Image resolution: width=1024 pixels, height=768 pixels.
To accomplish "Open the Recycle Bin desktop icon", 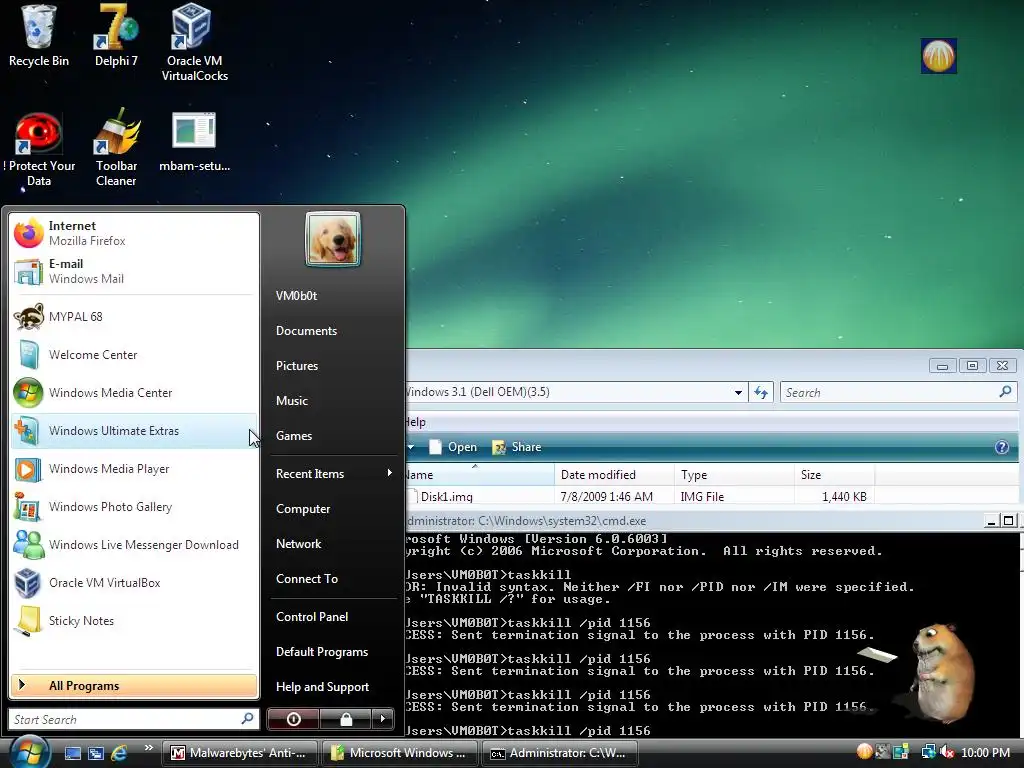I will point(39,36).
